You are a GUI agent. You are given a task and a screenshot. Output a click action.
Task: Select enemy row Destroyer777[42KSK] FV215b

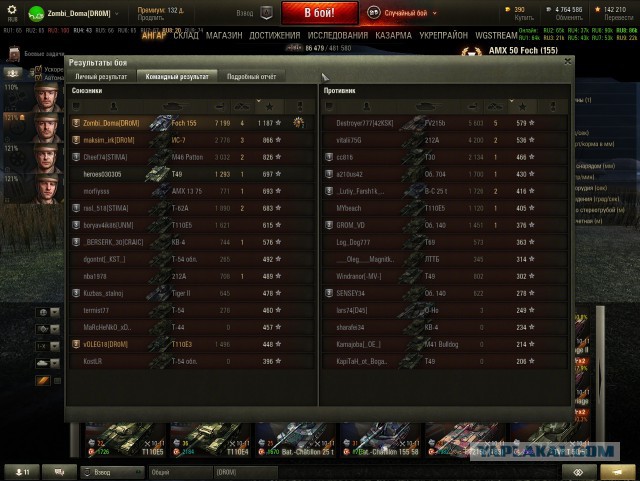[445, 123]
